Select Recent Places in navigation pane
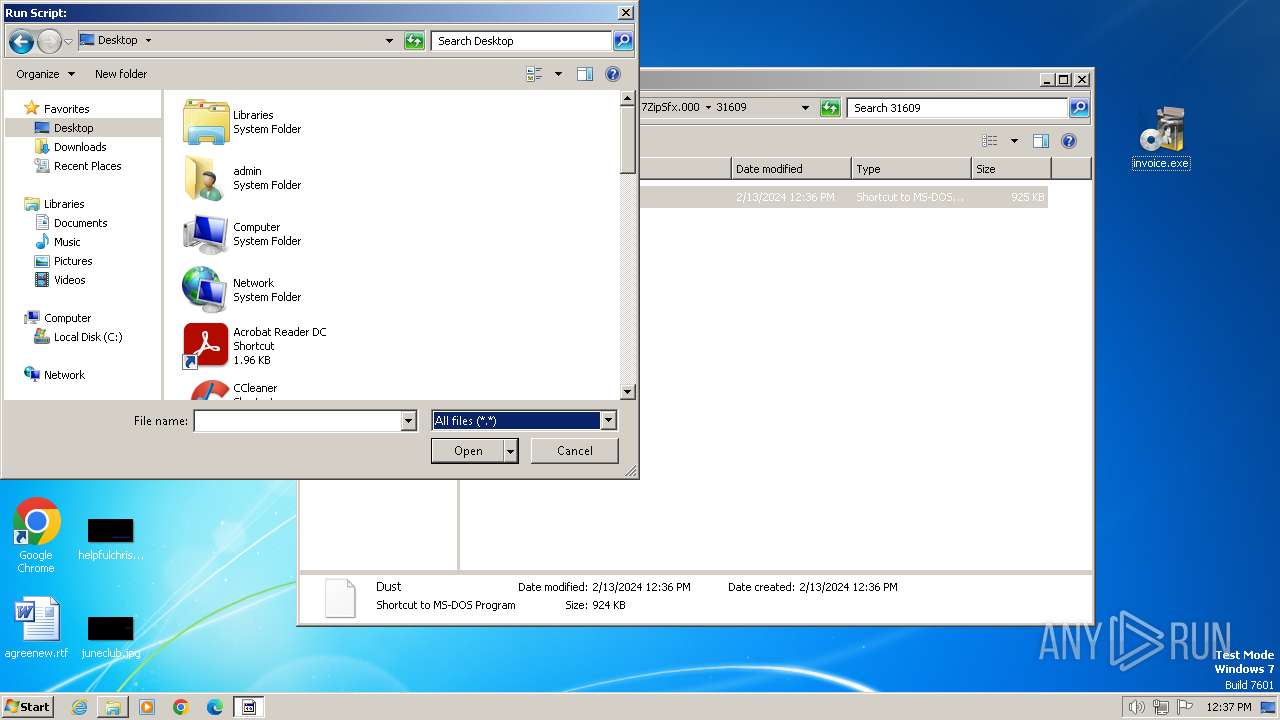Viewport: 1280px width, 720px height. point(87,166)
